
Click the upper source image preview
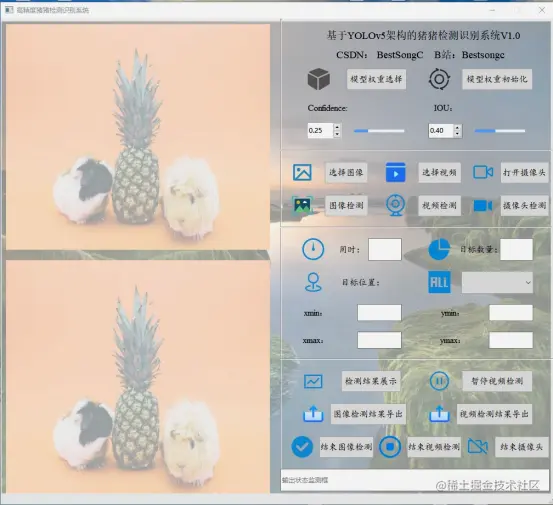(138, 137)
